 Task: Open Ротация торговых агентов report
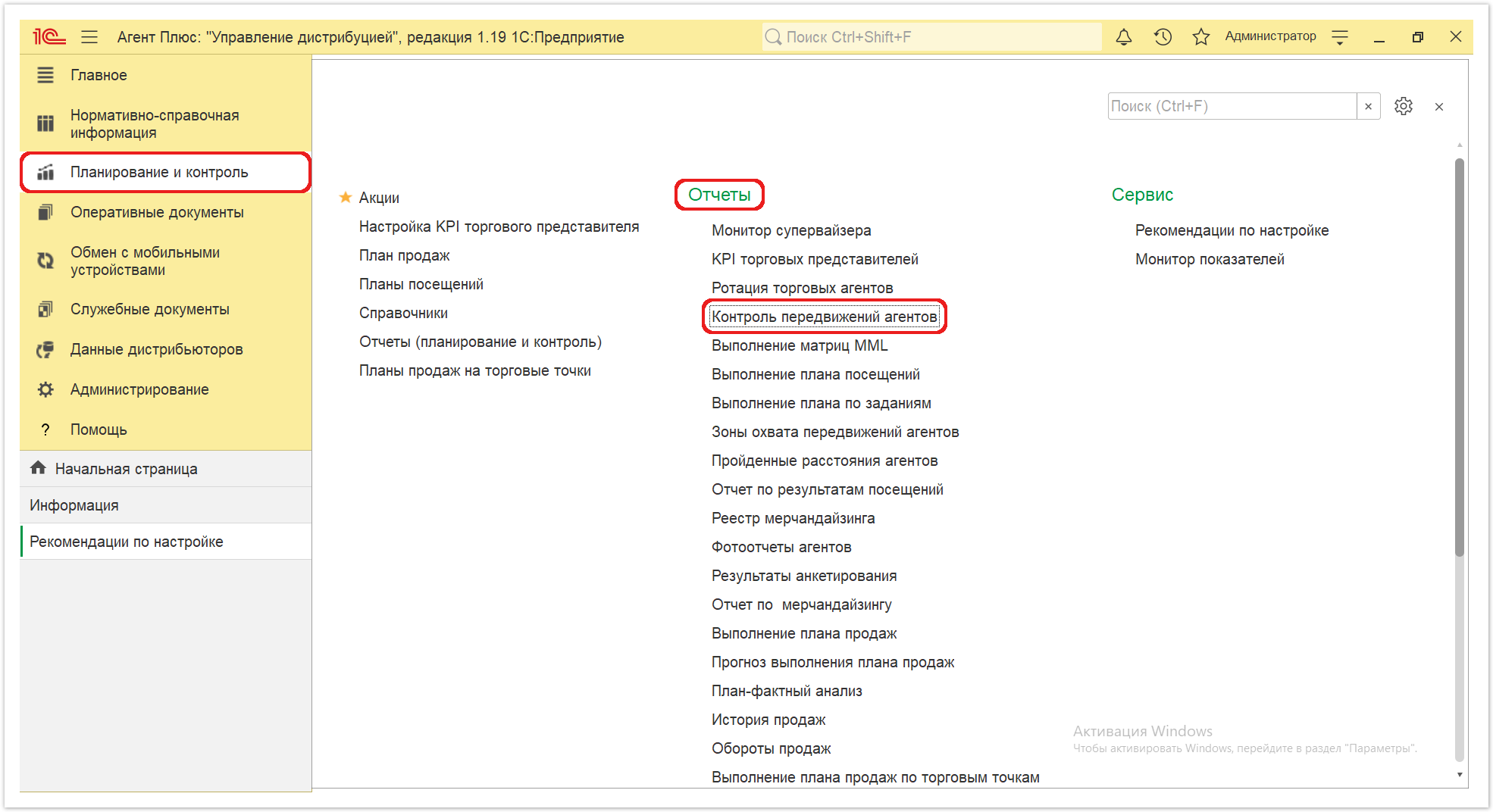[x=802, y=288]
